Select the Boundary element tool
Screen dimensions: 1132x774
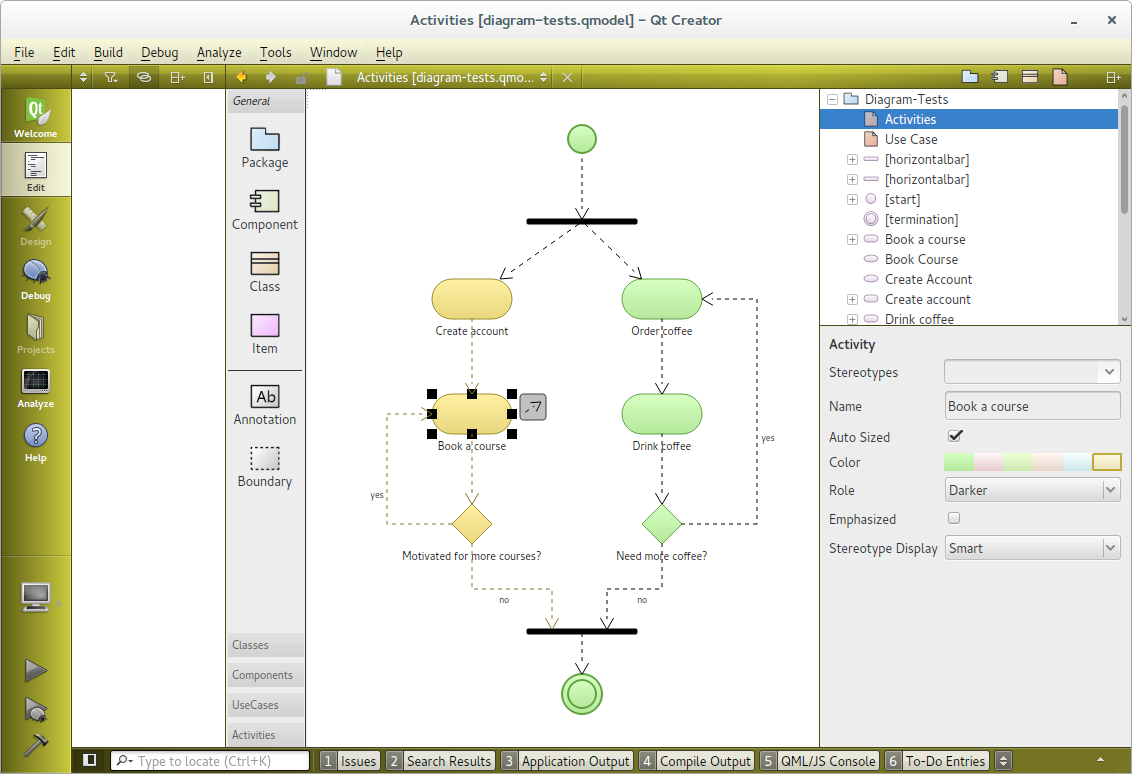click(265, 466)
